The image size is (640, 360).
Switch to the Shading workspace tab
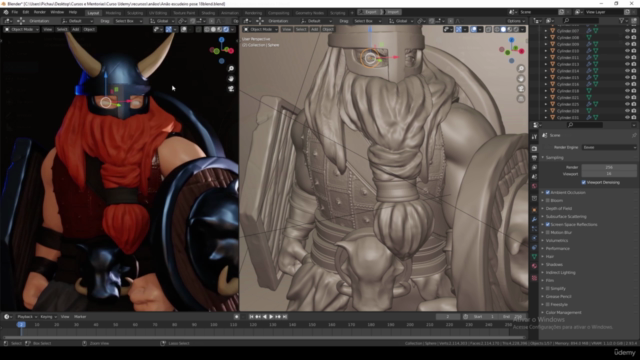click(x=208, y=13)
